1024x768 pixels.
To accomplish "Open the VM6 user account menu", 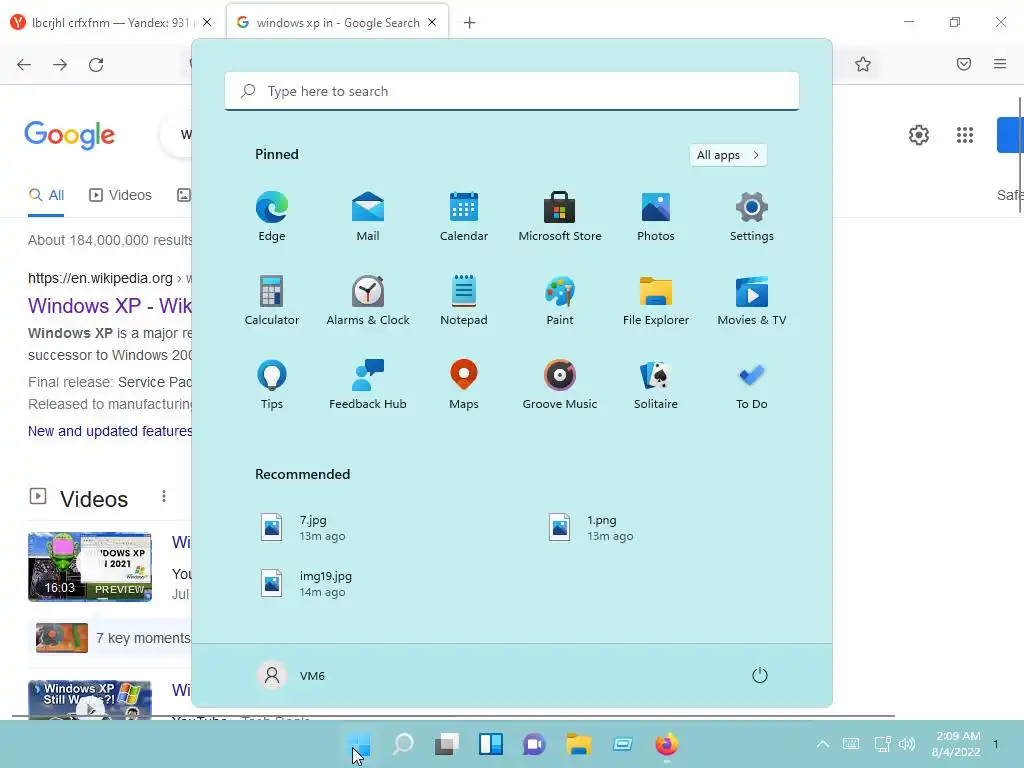I will click(291, 675).
